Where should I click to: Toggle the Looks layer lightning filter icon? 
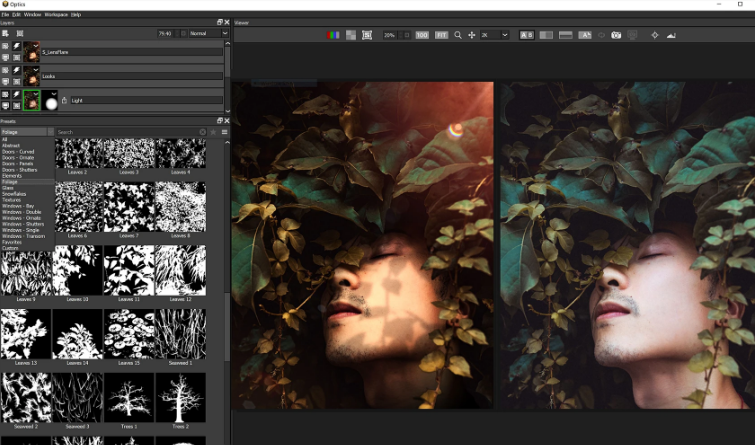tap(16, 70)
